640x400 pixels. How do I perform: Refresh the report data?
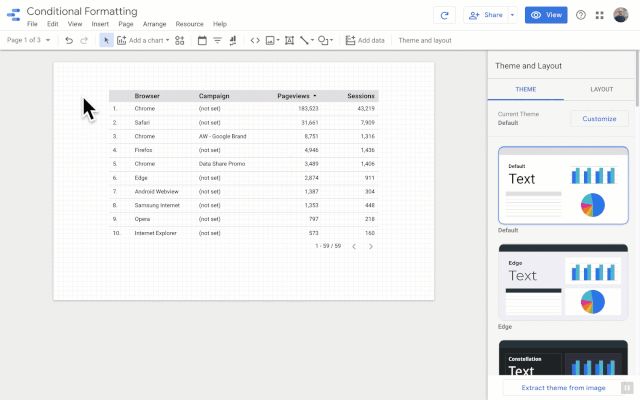(x=444, y=16)
